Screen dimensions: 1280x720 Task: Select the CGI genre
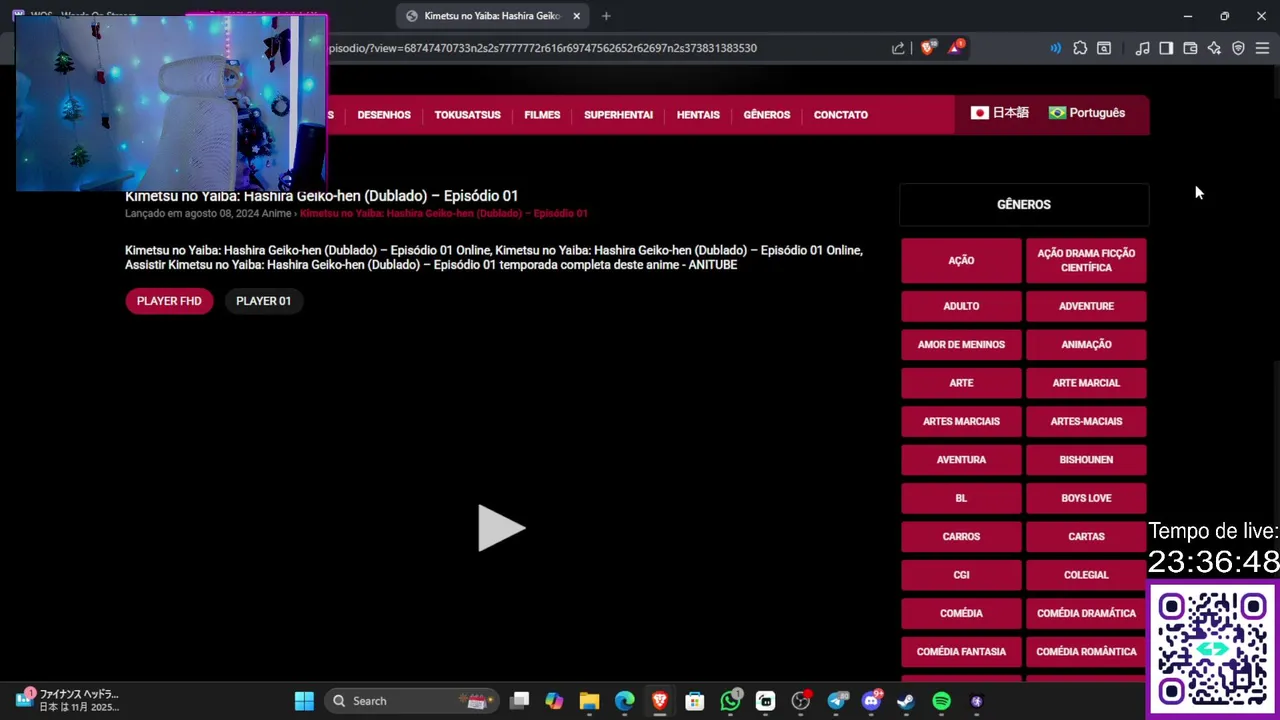[x=961, y=575]
